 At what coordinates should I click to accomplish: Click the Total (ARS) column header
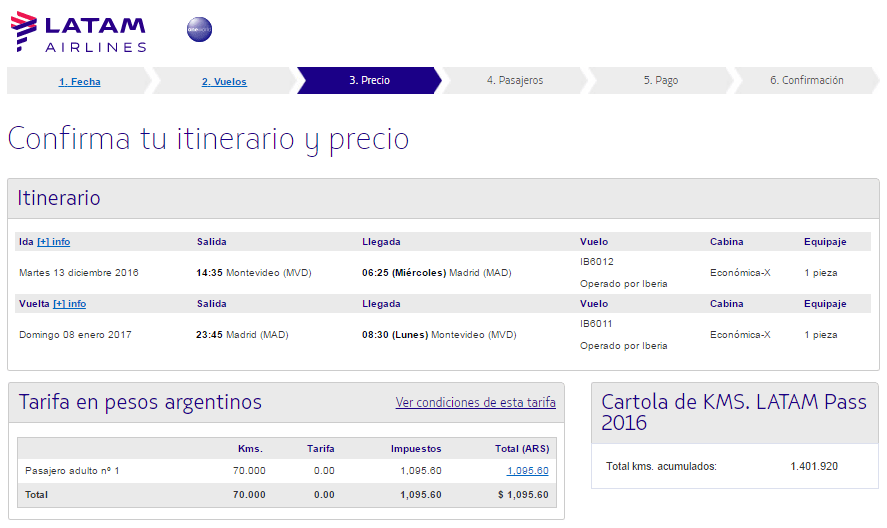point(522,449)
